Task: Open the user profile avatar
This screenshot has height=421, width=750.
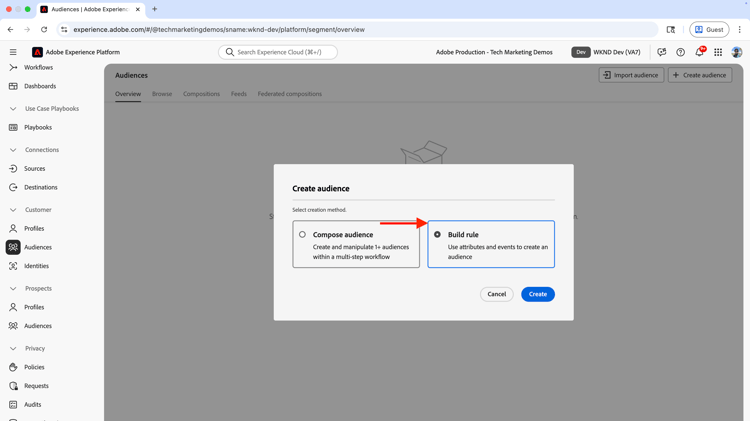Action: click(737, 52)
